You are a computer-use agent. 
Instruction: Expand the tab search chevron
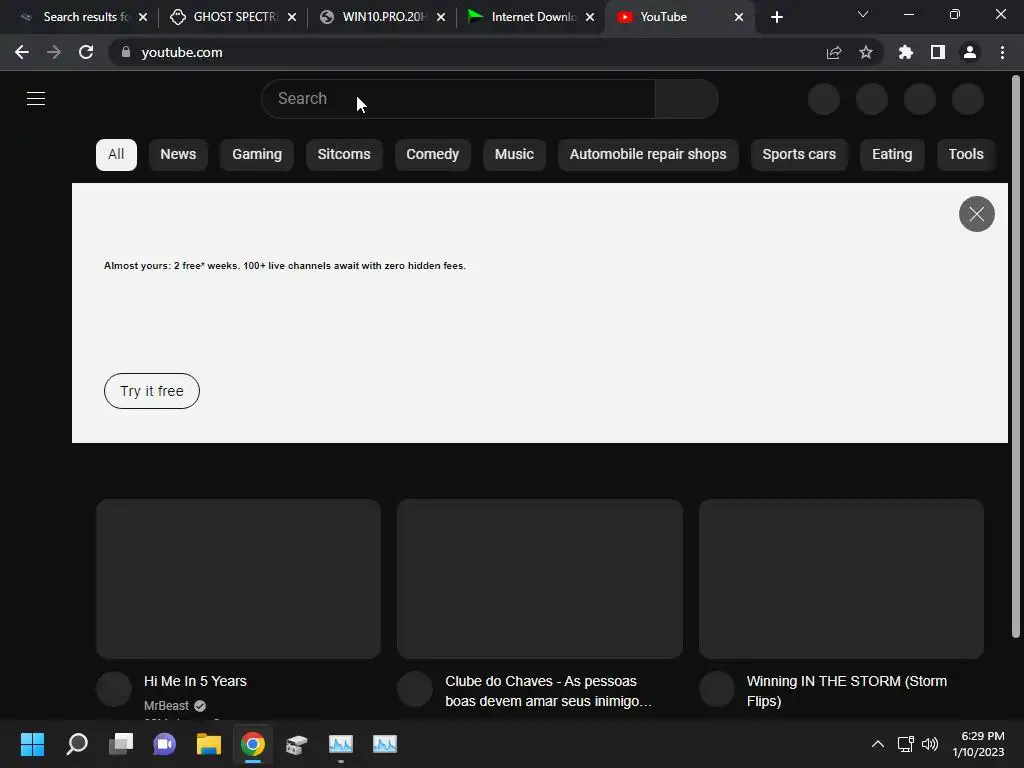click(x=863, y=14)
